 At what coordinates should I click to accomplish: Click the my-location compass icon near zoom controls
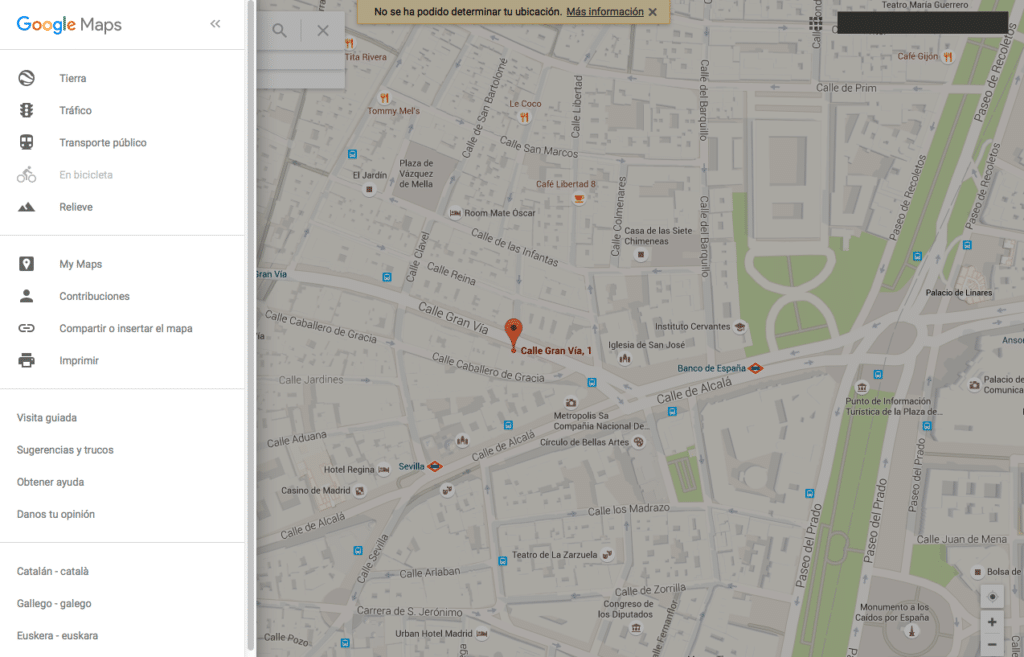coord(991,596)
